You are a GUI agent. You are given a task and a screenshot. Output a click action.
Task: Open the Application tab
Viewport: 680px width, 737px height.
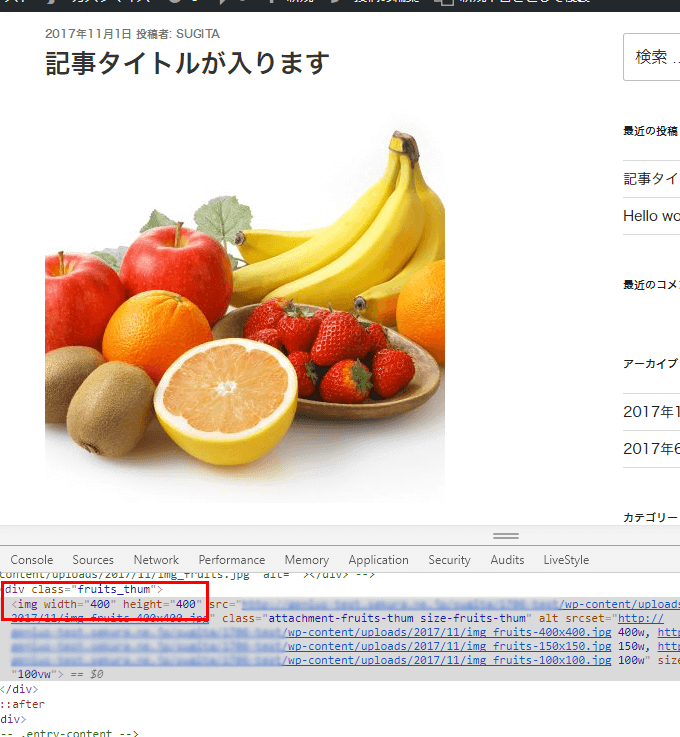click(x=378, y=560)
